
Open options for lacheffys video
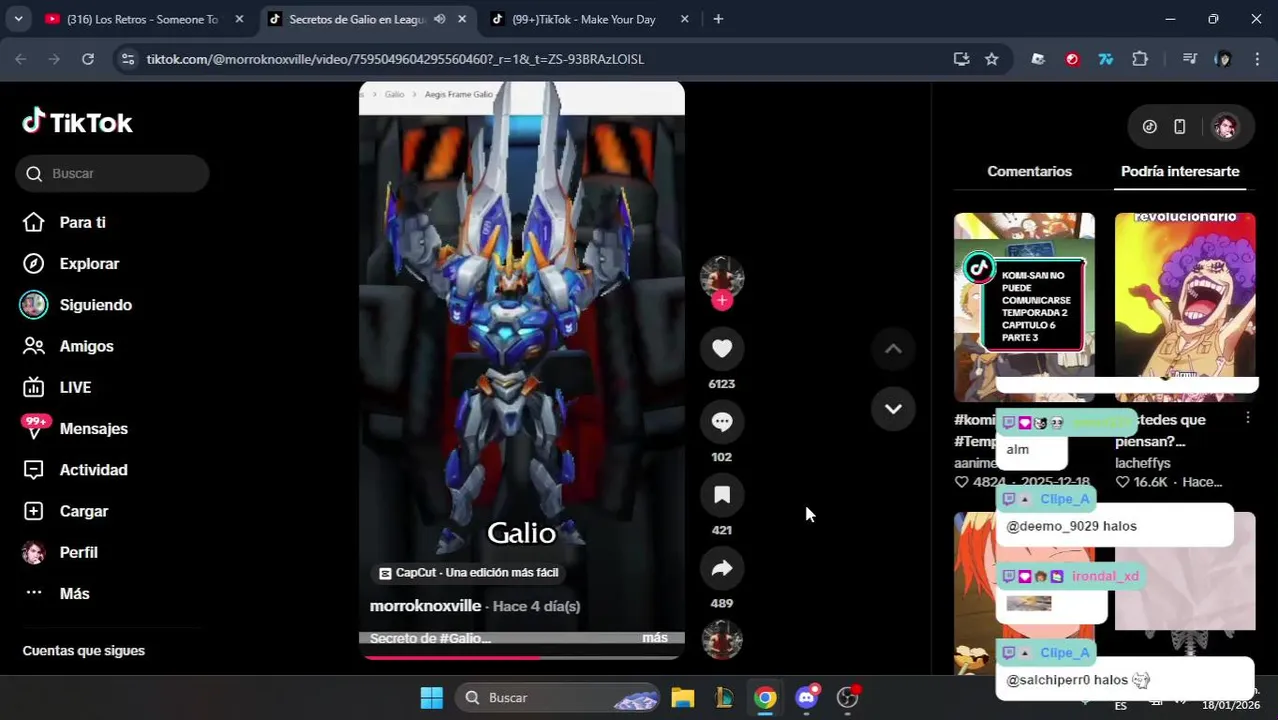point(1247,418)
